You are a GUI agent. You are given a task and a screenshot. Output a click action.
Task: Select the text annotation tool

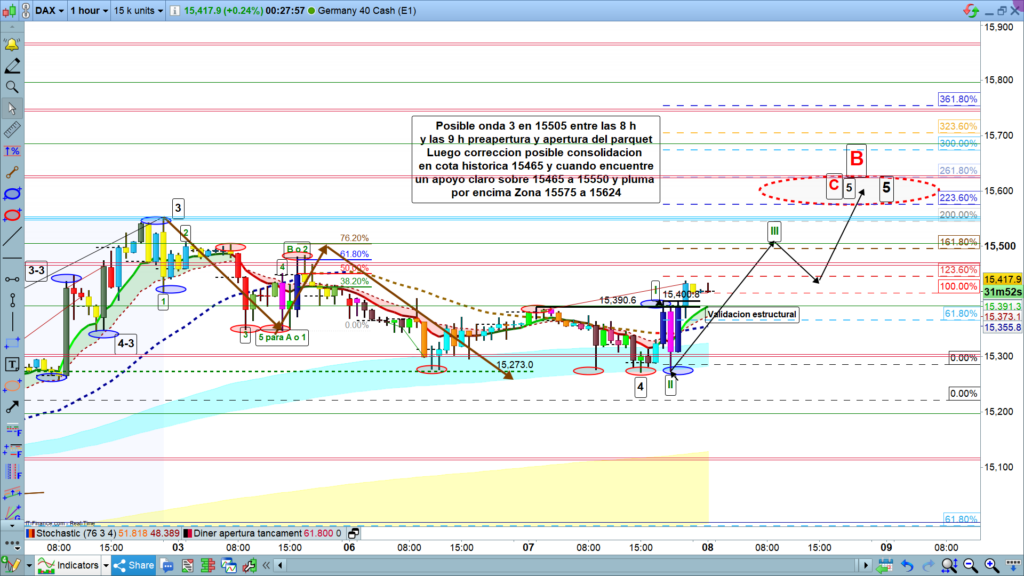click(x=13, y=364)
